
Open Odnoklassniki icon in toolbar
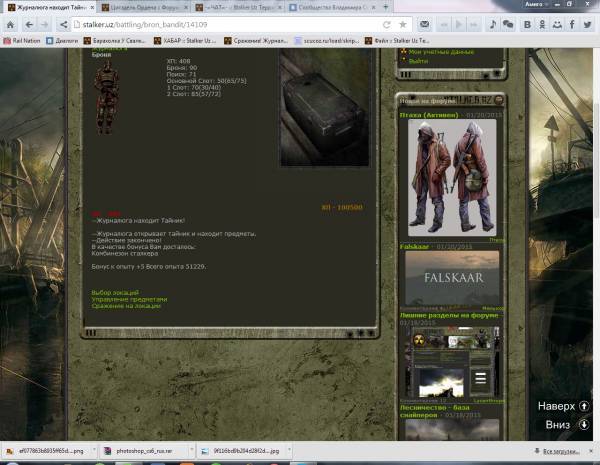tap(542, 25)
